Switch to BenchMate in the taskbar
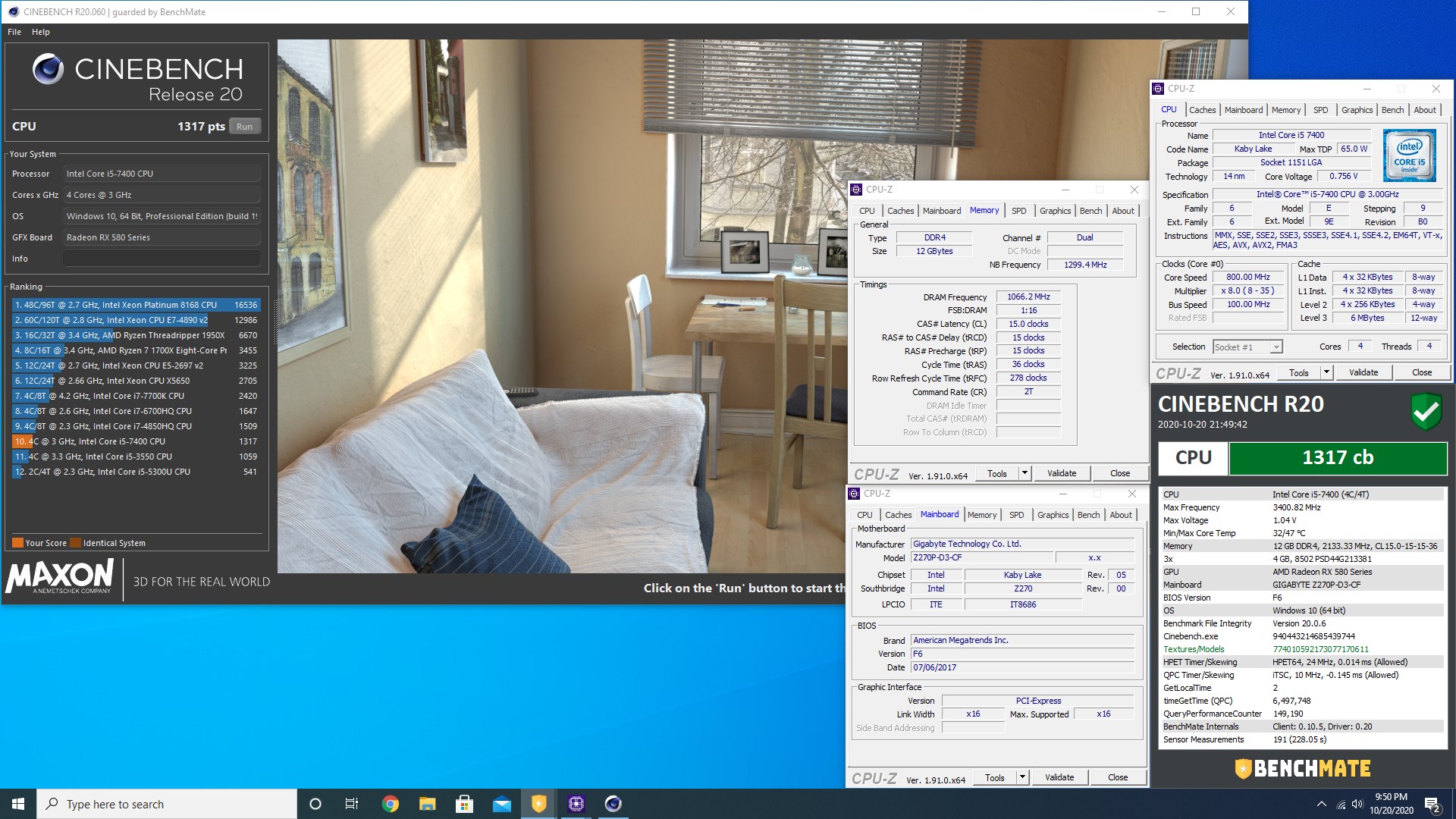 point(538,804)
